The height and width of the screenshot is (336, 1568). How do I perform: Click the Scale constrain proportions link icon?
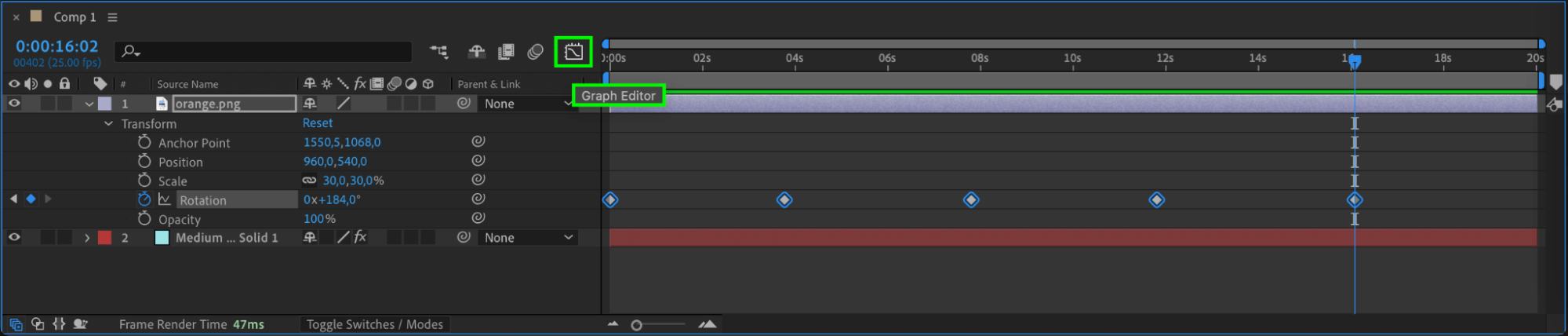(310, 181)
